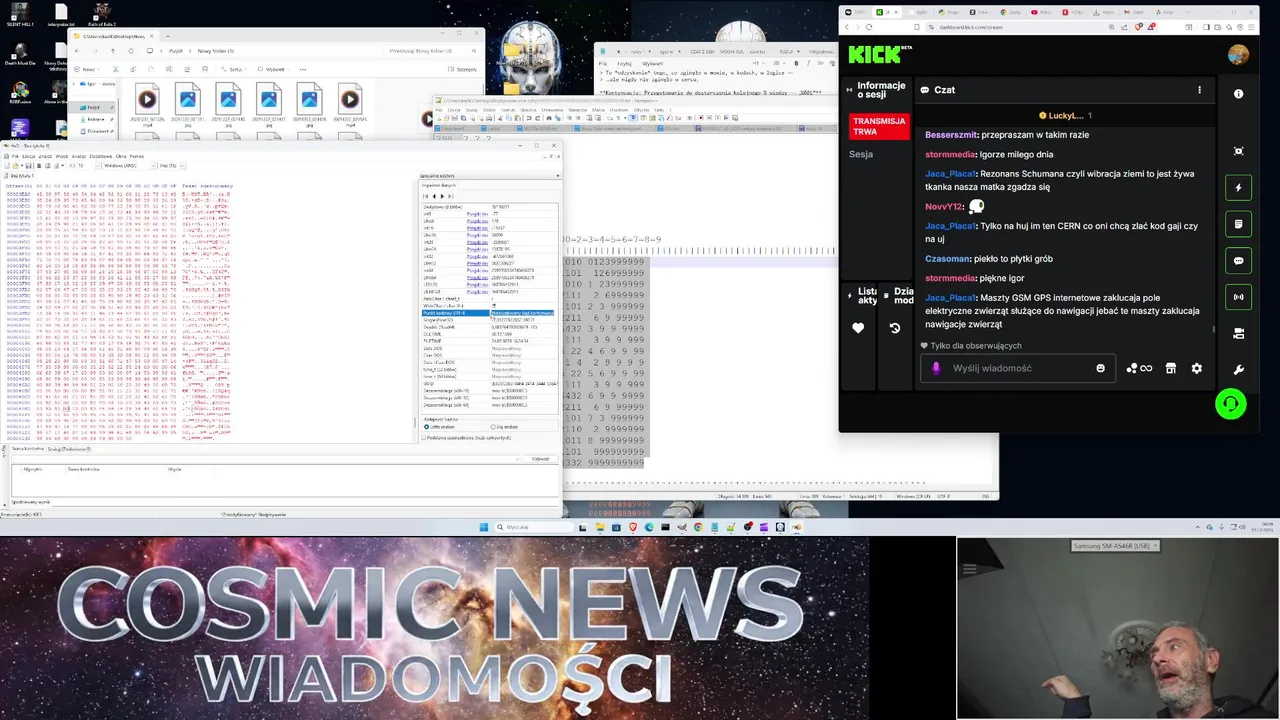Open the Plik menu in HxD
Image resolution: width=1280 pixels, height=720 pixels.
[x=15, y=156]
